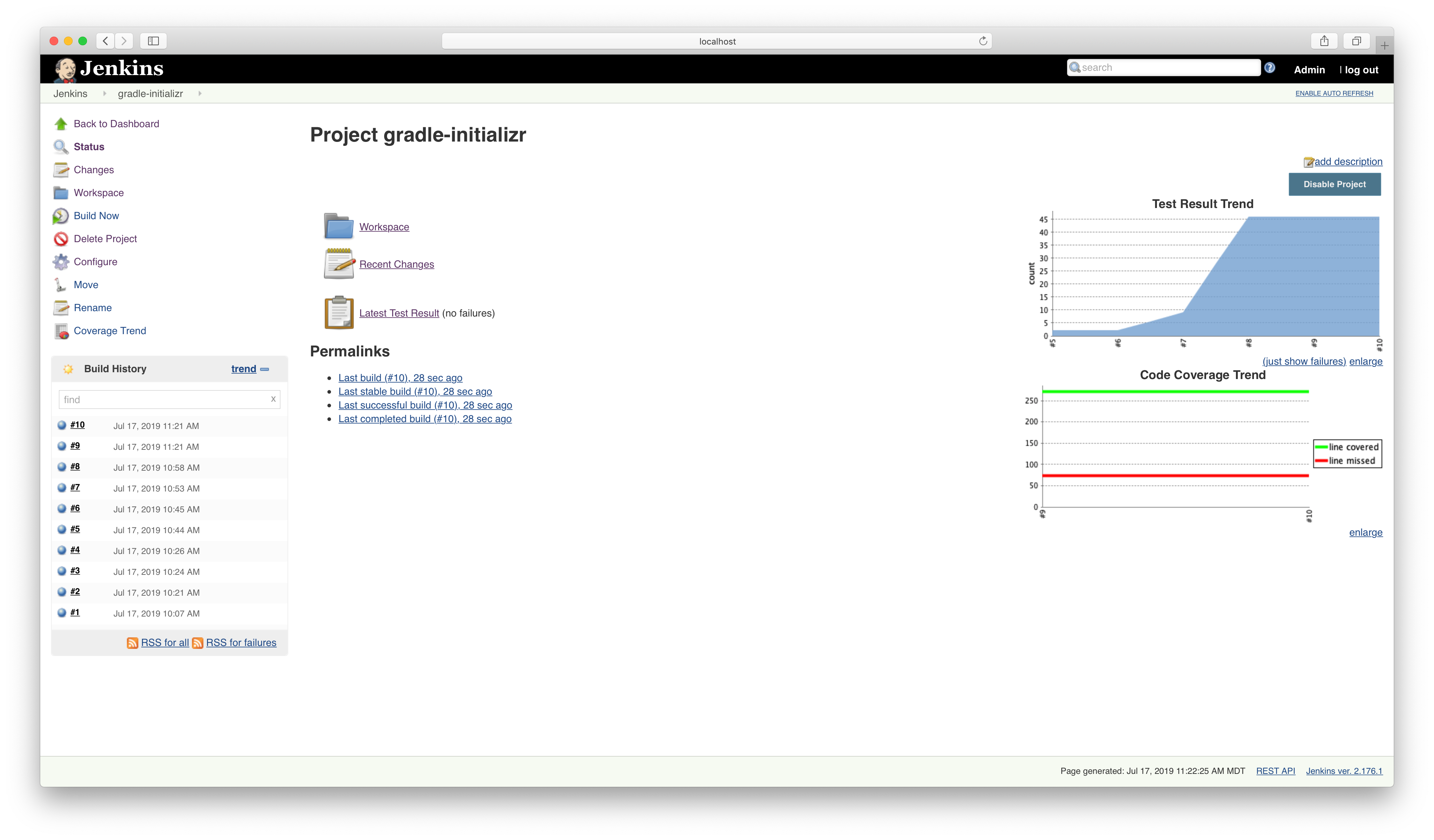The height and width of the screenshot is (840, 1434).
Task: Clear the build history find box
Action: point(273,399)
